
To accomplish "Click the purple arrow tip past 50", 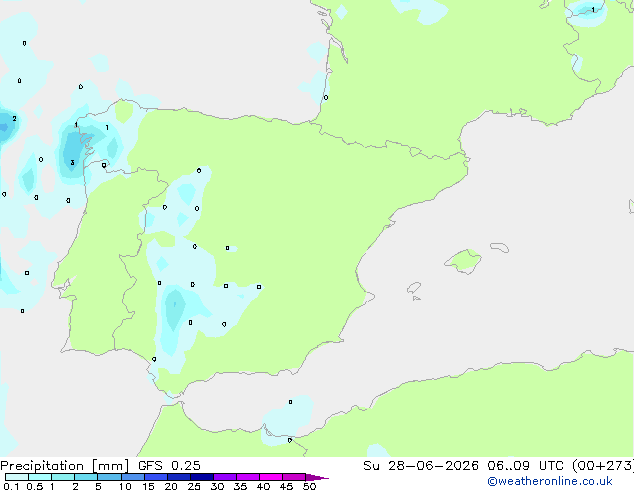I will point(317,477).
